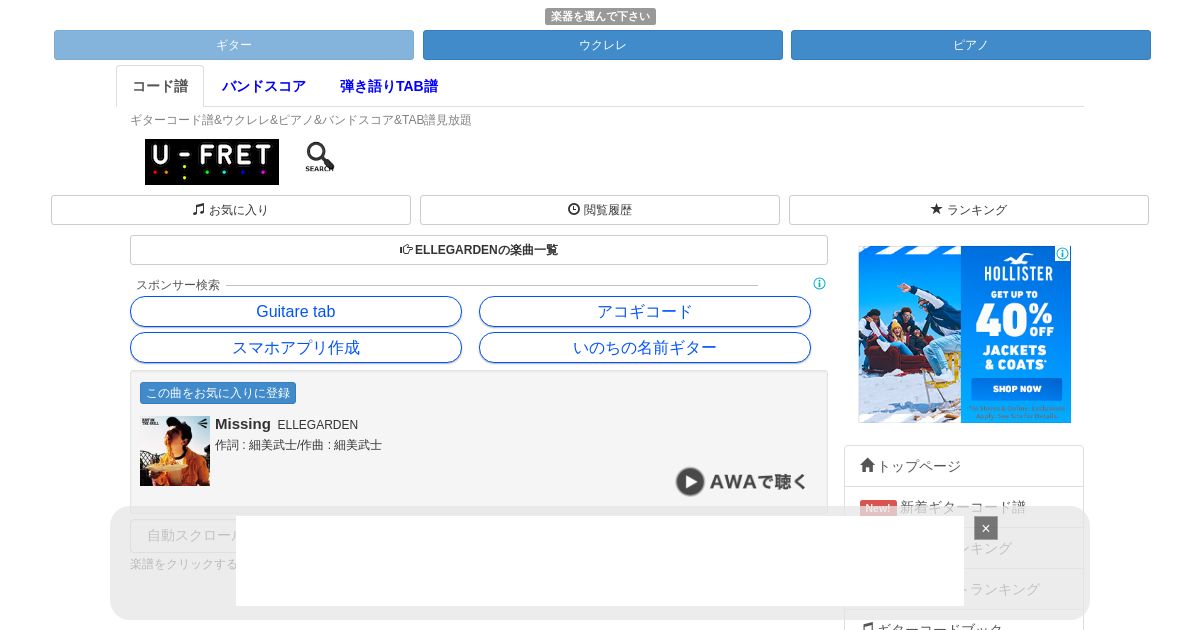
Task: Click the song title Missing
Action: tap(243, 424)
